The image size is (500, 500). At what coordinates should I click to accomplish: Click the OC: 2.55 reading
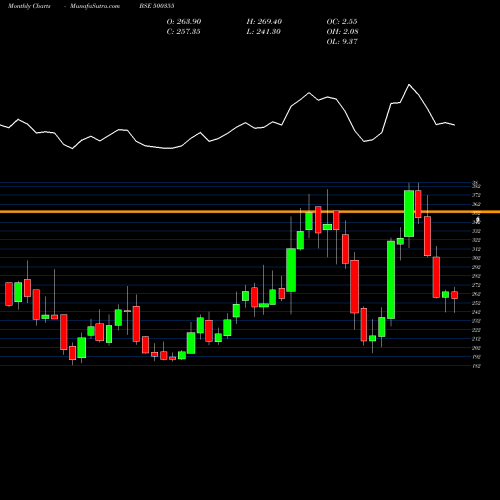coord(342,22)
